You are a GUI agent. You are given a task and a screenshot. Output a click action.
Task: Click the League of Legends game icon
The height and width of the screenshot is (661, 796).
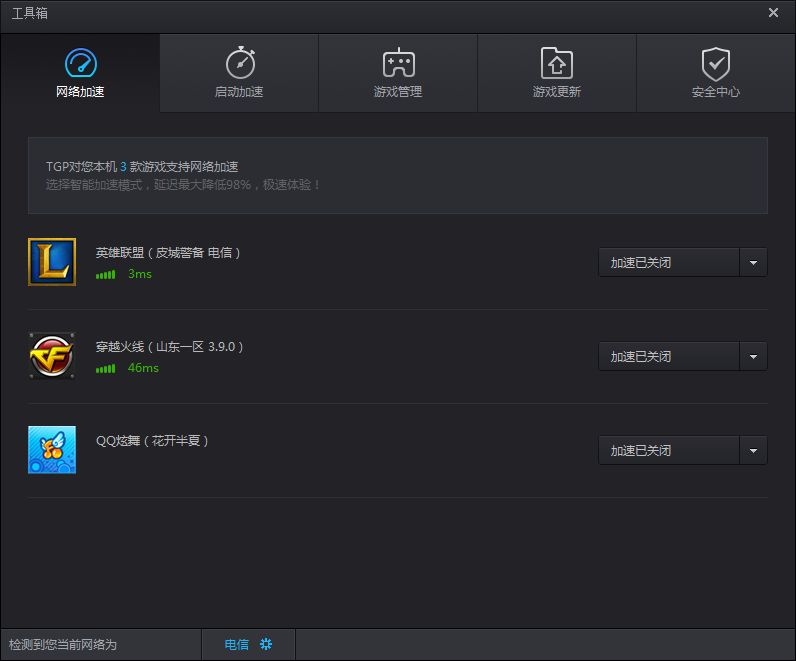[x=52, y=262]
